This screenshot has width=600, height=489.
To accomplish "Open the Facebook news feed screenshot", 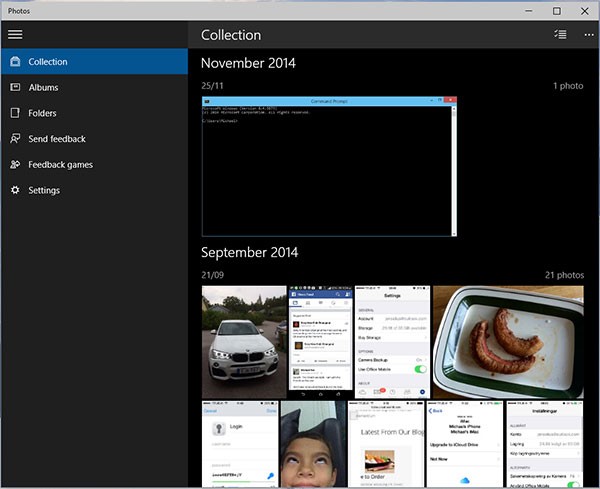I will (x=321, y=342).
